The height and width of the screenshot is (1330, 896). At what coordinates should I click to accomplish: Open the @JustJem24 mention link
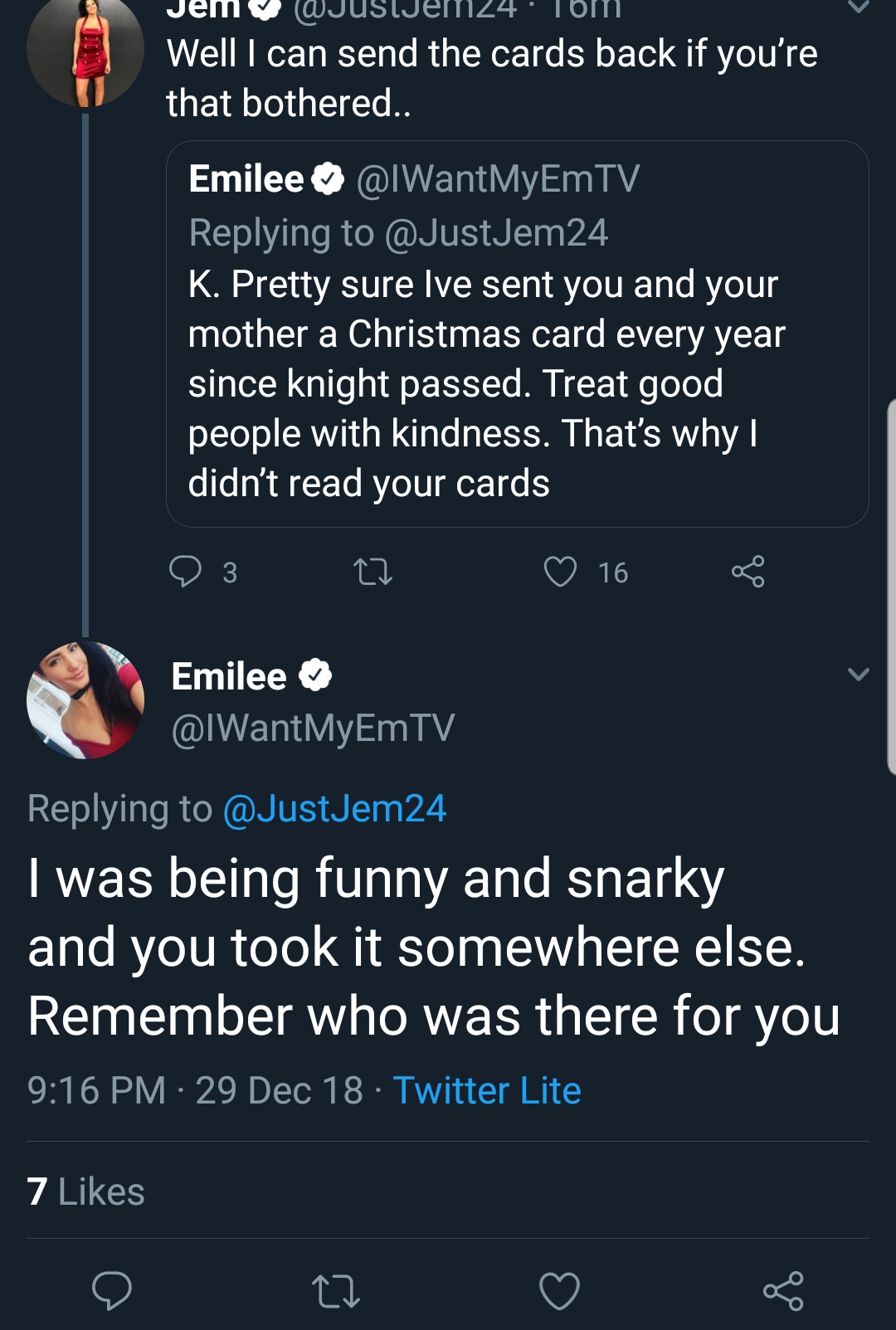click(x=334, y=809)
